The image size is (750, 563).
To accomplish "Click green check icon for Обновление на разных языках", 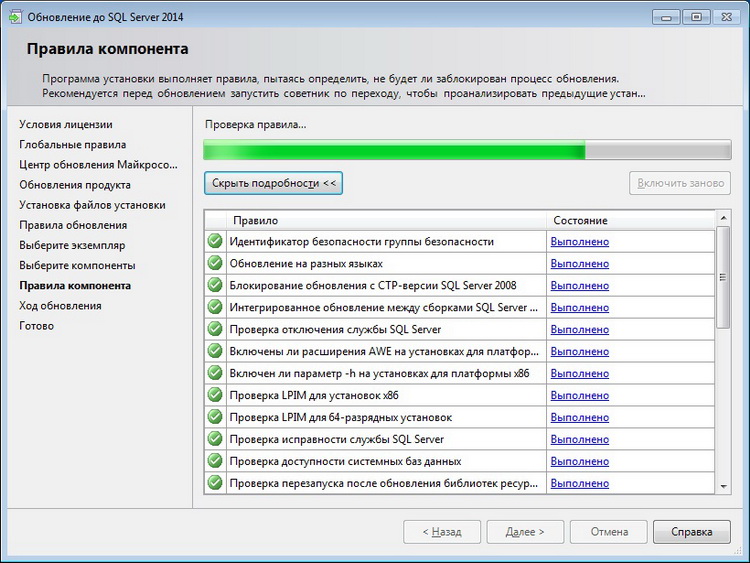I will click(x=215, y=263).
